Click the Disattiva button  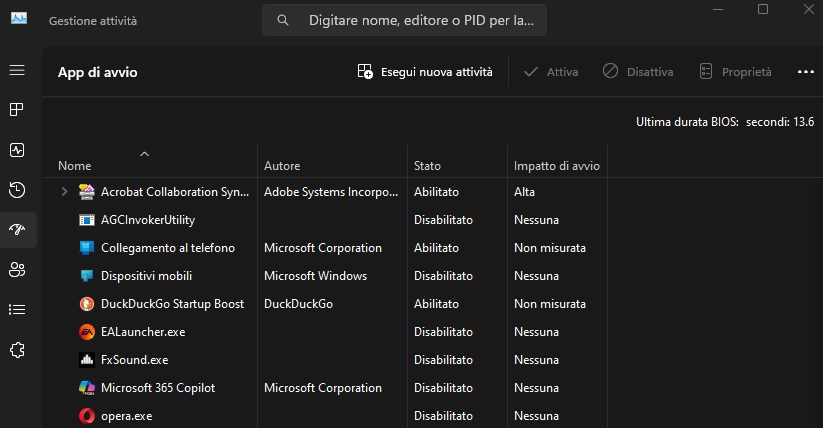pyautogui.click(x=638, y=72)
